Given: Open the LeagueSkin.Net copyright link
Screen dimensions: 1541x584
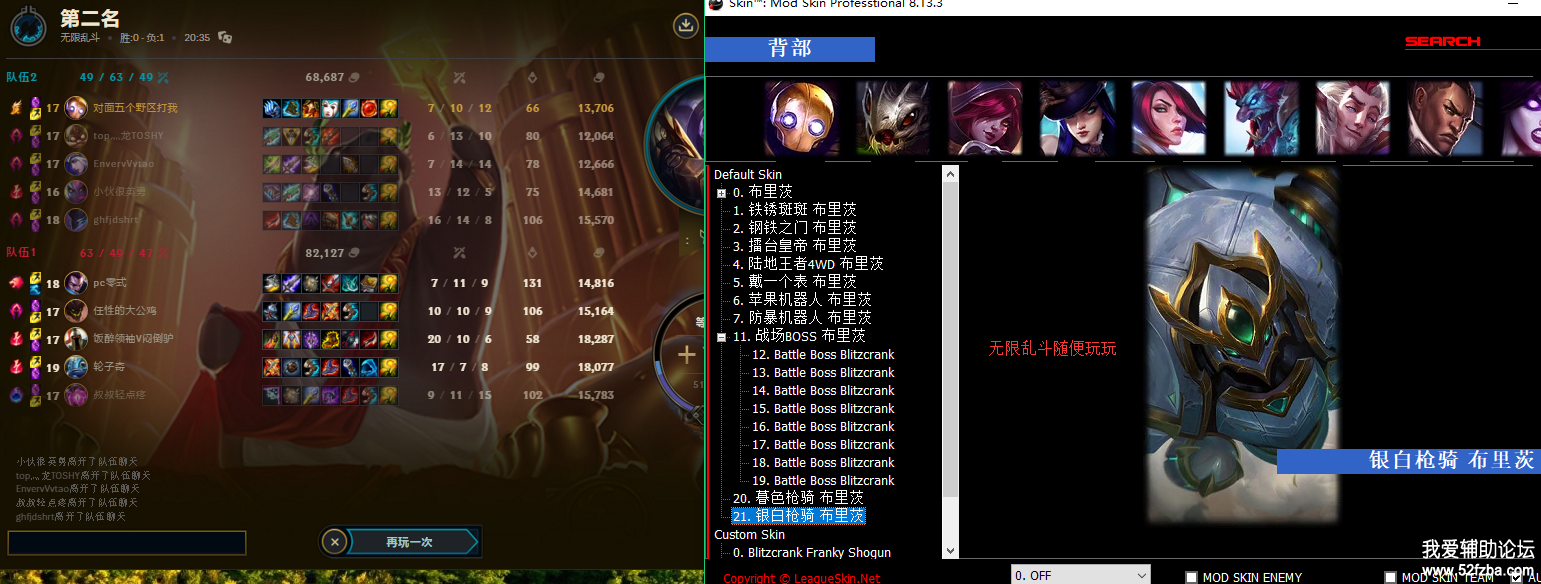Looking at the screenshot, I should coord(802,578).
